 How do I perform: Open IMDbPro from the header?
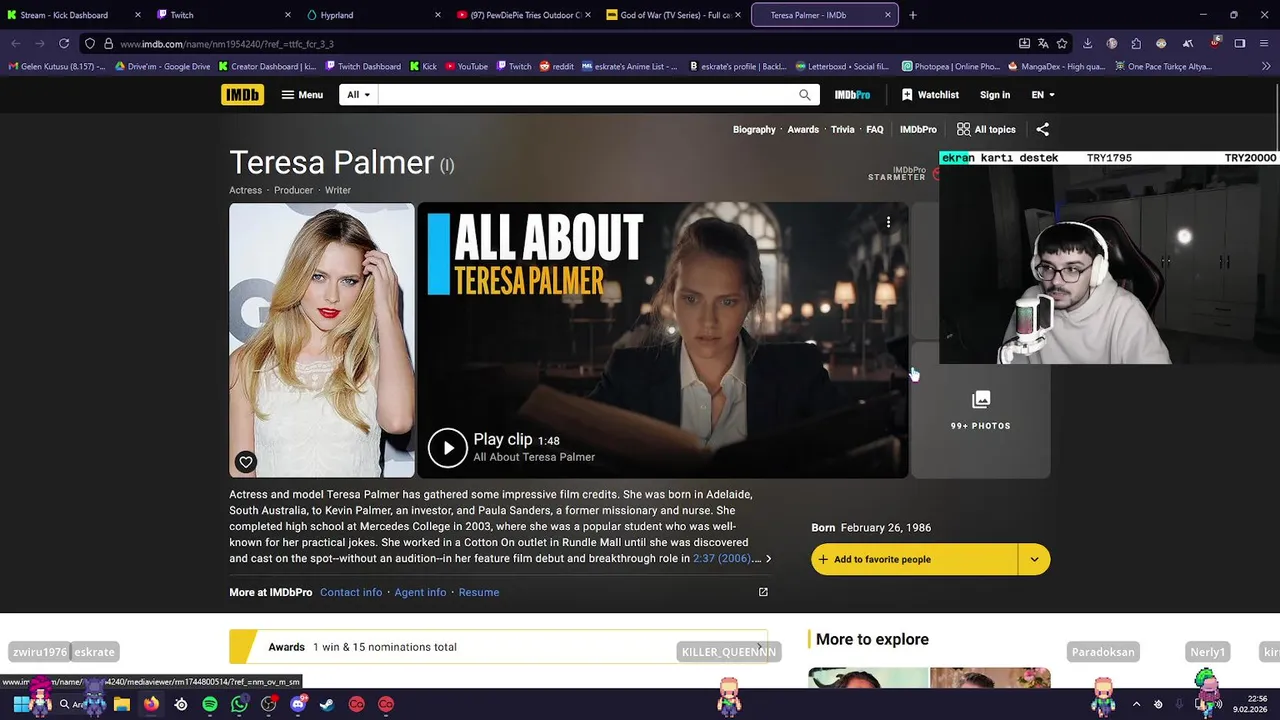coord(852,95)
